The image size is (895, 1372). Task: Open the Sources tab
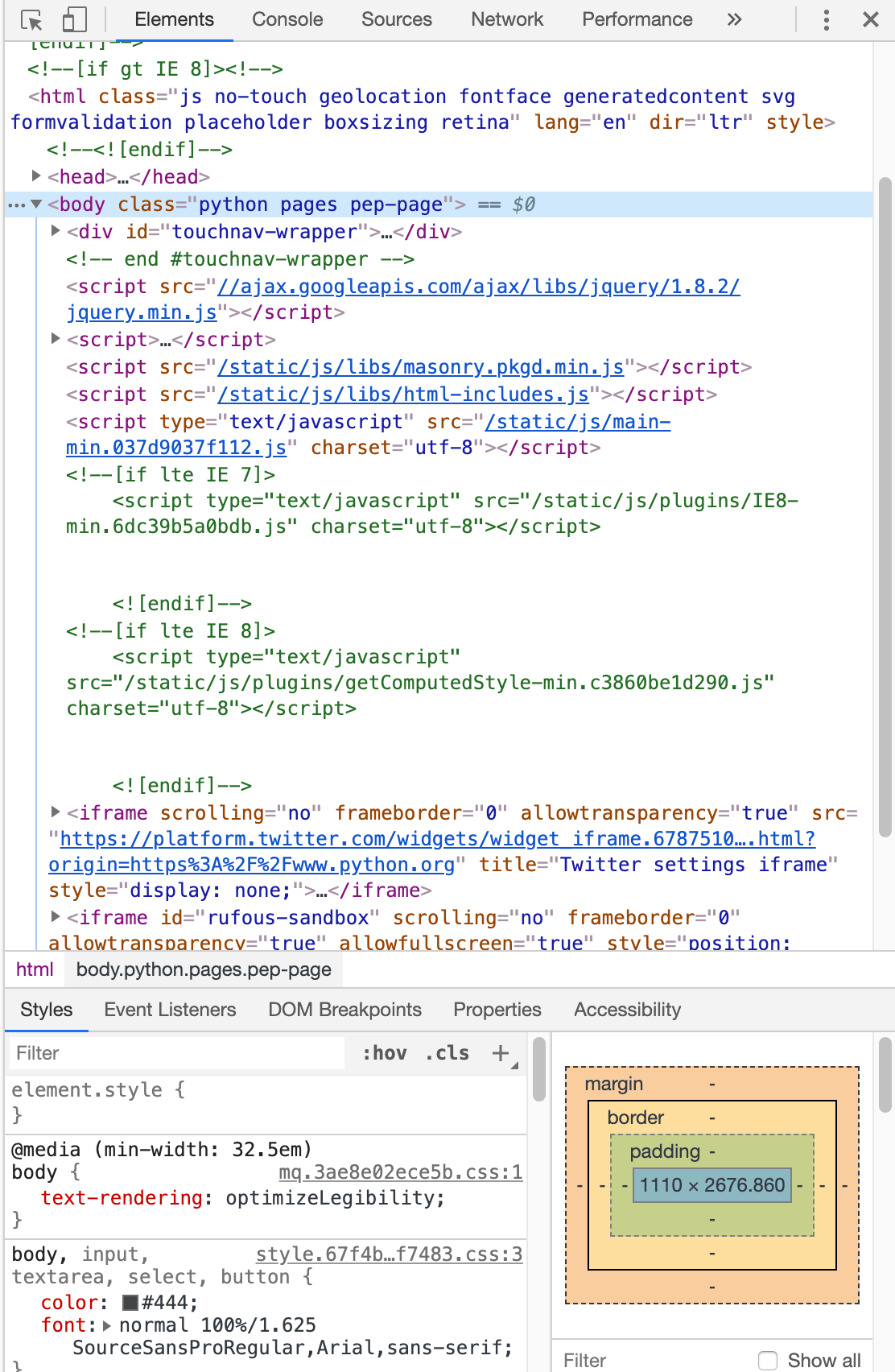(x=397, y=20)
